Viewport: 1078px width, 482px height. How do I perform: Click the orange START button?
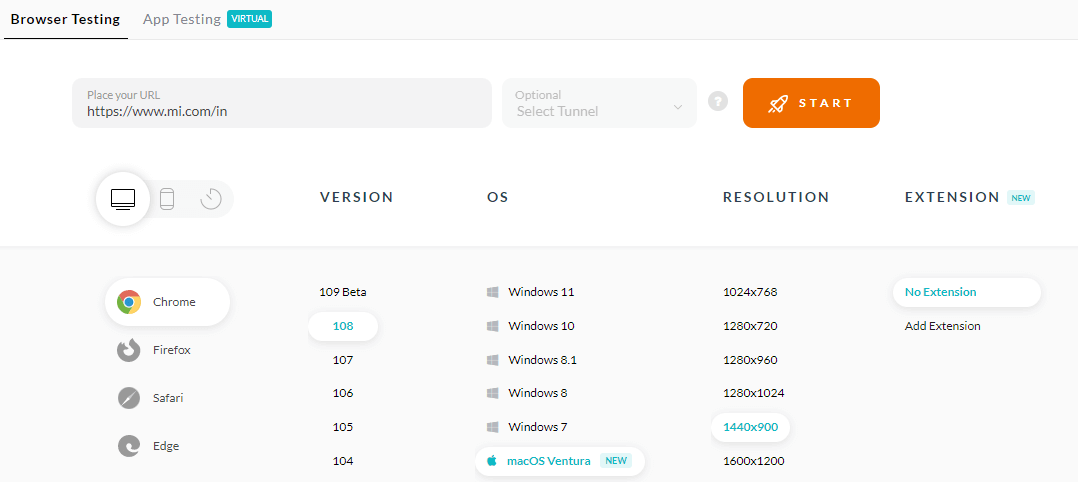(811, 103)
